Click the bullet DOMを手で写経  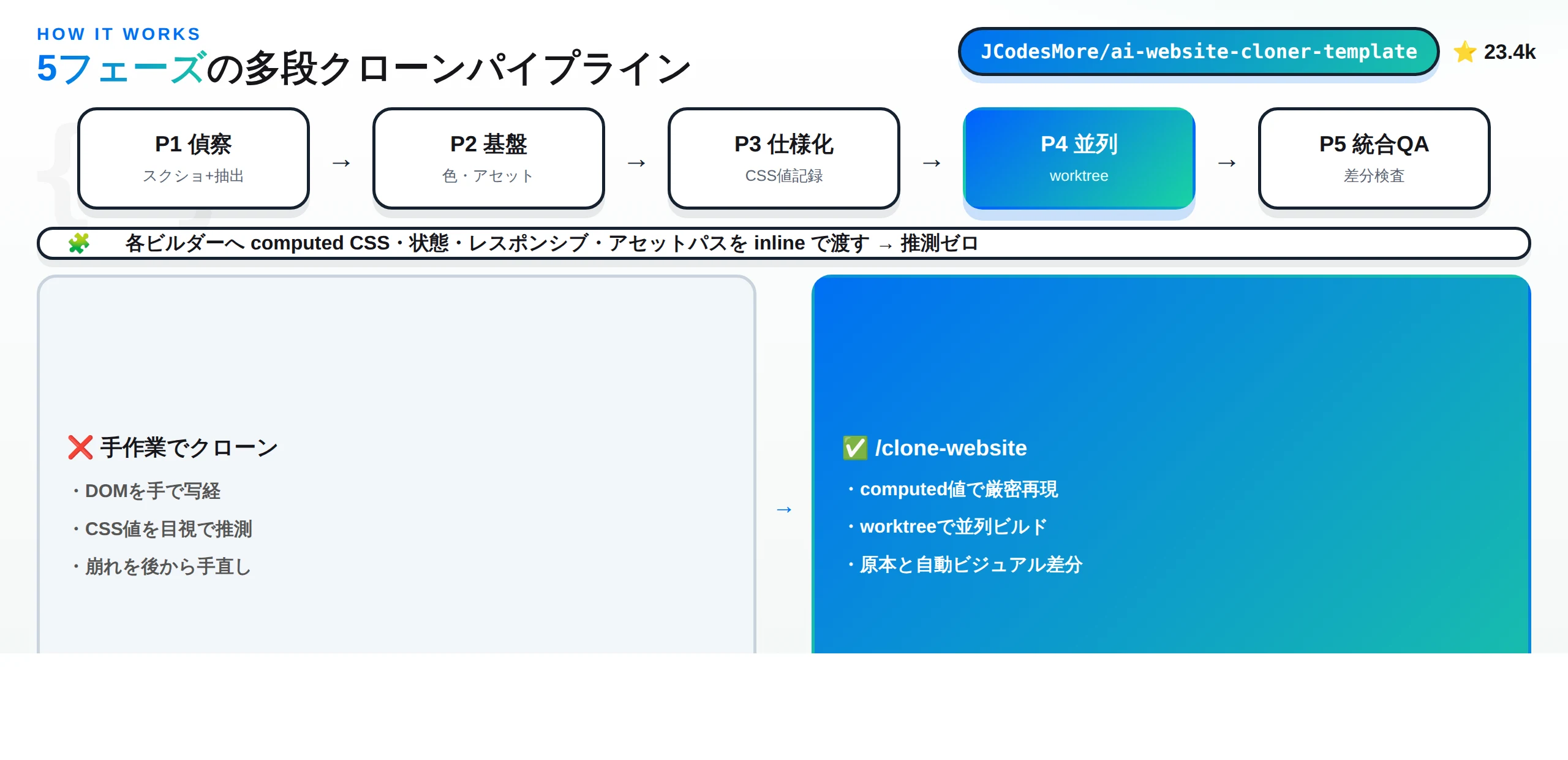pyautogui.click(x=145, y=491)
